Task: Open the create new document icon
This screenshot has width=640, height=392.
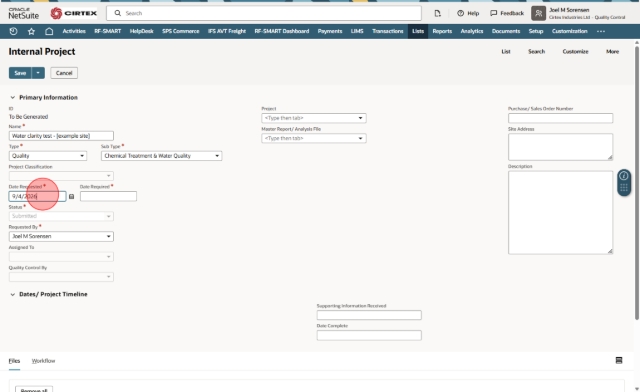Action: (438, 13)
